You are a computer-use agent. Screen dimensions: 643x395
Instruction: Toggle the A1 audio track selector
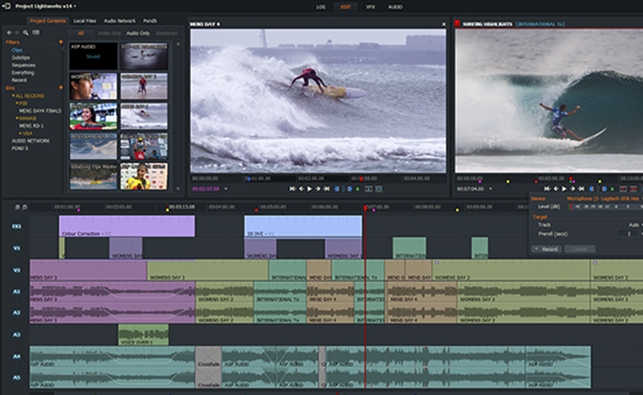click(16, 292)
